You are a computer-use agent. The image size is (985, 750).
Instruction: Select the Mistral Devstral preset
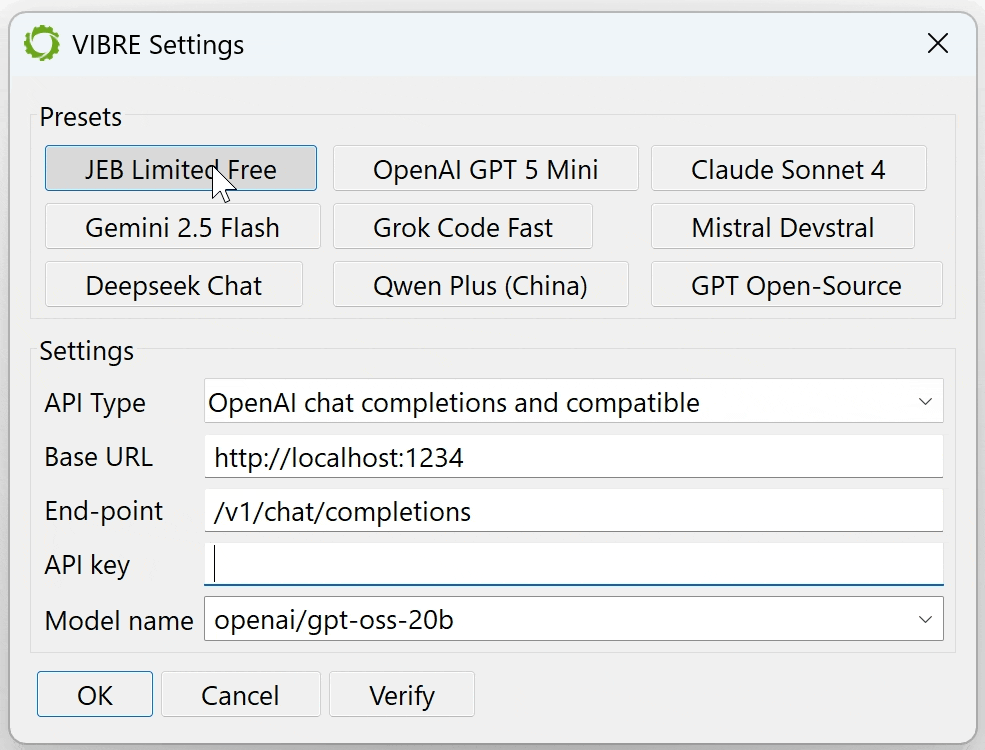[x=783, y=226]
